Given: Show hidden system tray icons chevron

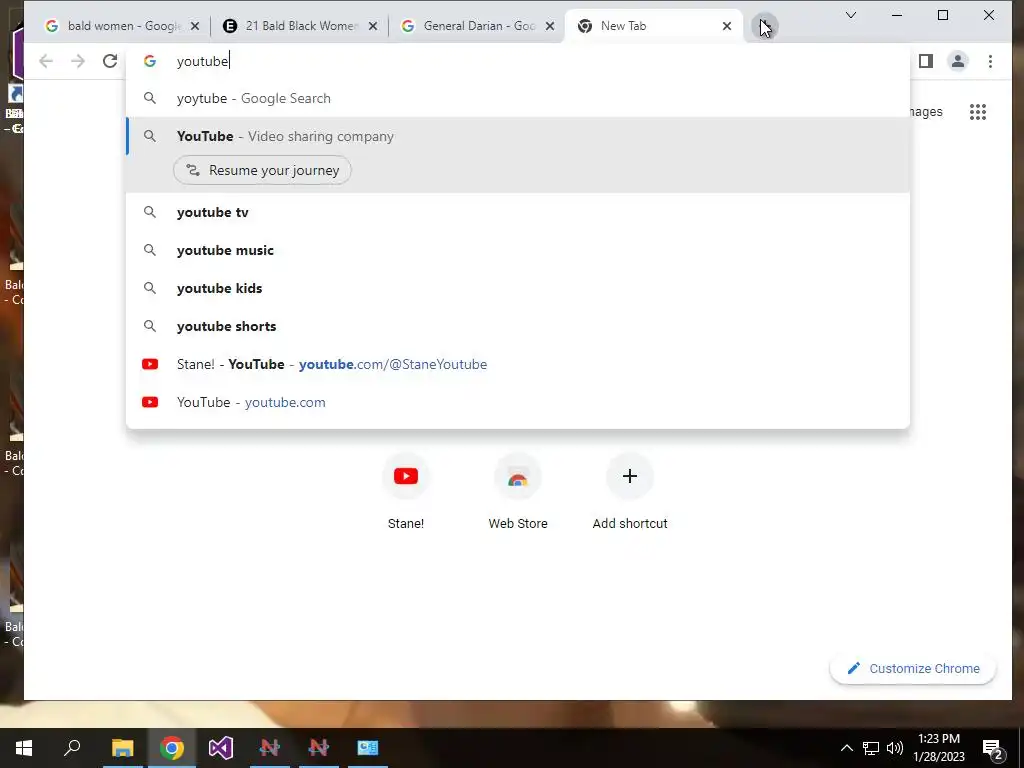Looking at the screenshot, I should point(846,748).
